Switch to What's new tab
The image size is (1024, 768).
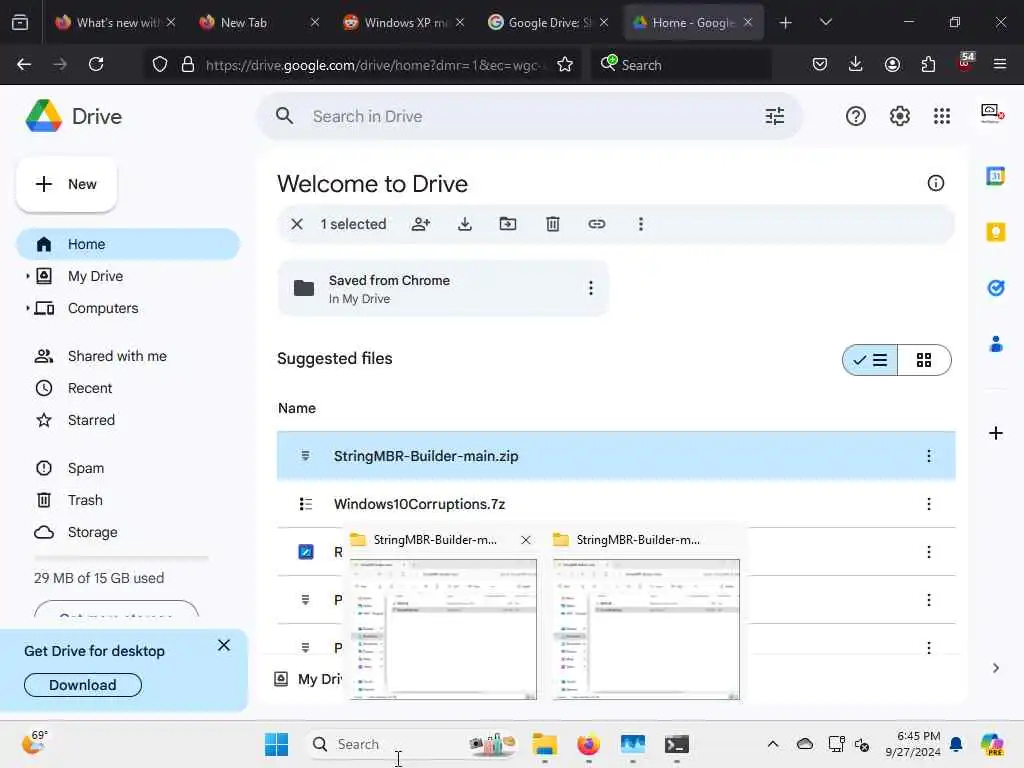pyautogui.click(x=116, y=22)
